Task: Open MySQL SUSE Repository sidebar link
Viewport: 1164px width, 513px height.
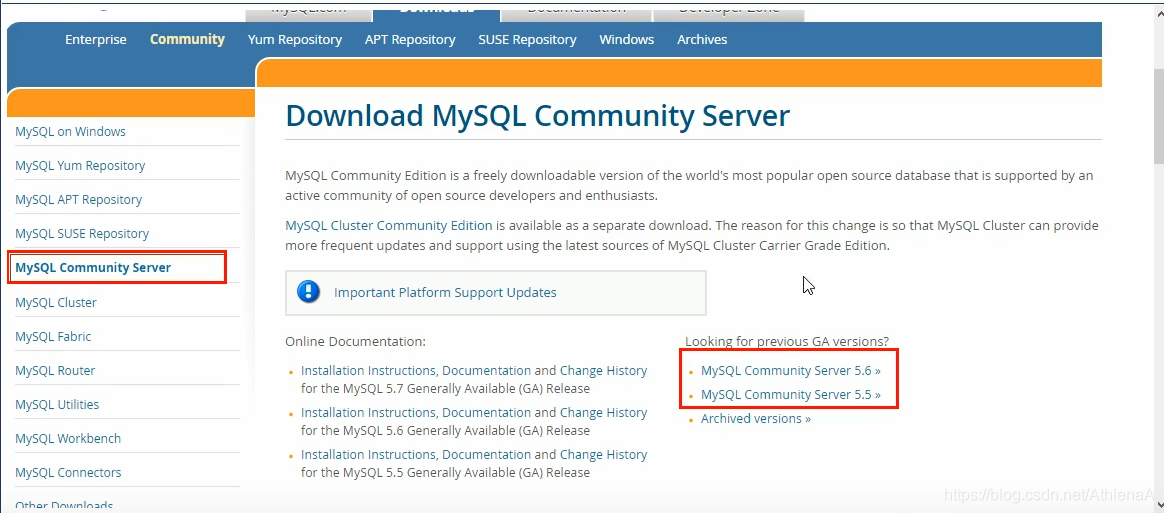Action: [x=82, y=233]
